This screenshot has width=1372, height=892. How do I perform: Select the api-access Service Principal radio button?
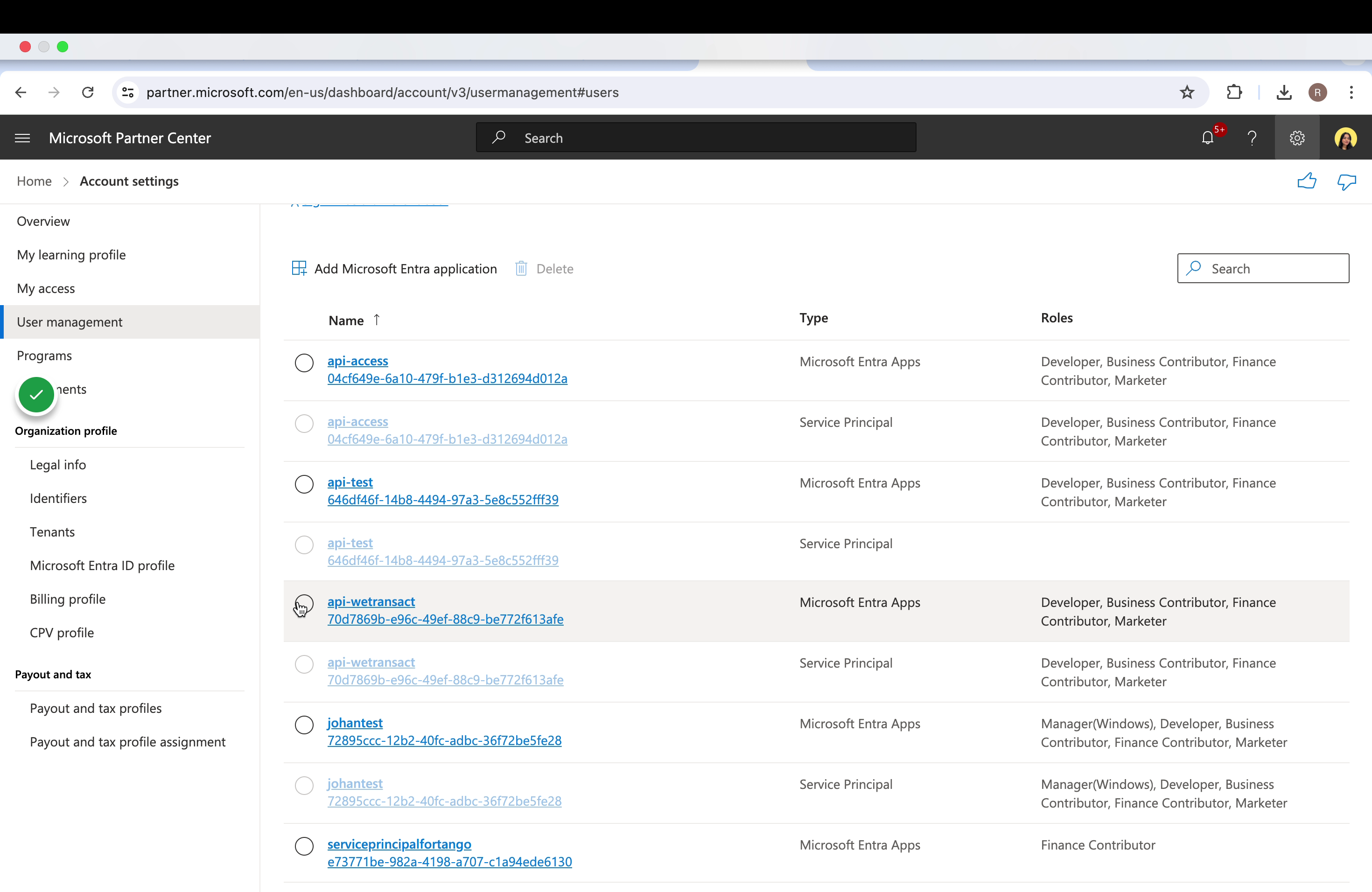pyautogui.click(x=304, y=424)
